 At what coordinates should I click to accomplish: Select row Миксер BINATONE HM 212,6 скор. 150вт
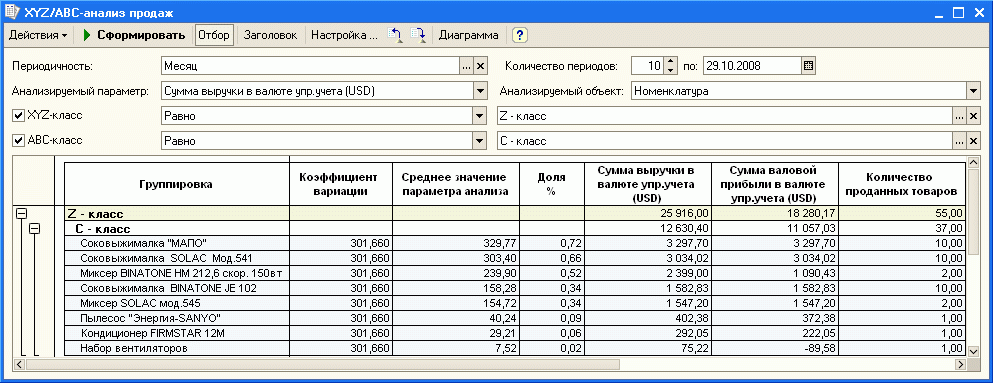(515, 273)
